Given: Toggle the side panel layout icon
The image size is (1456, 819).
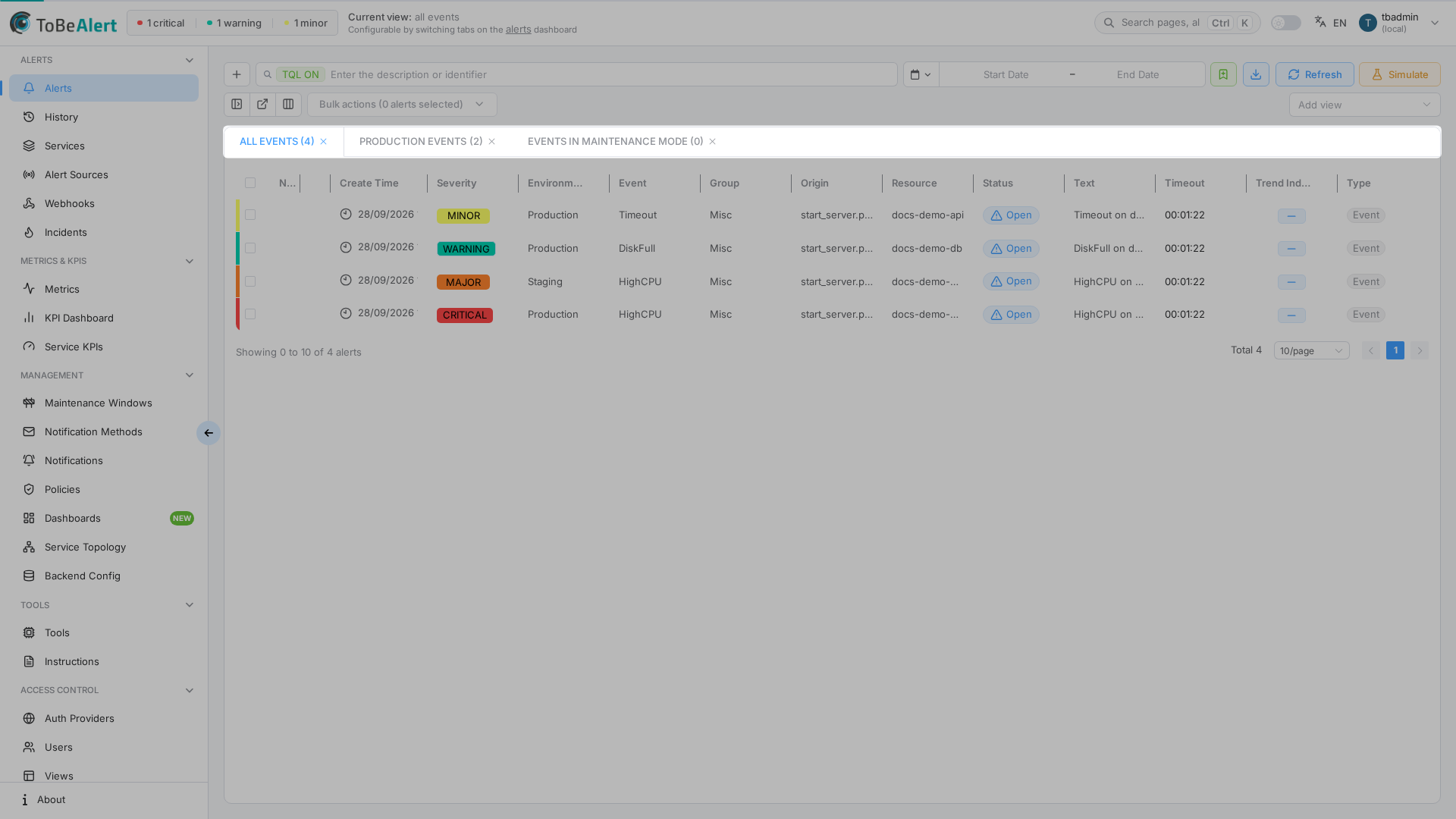Looking at the screenshot, I should 237,105.
